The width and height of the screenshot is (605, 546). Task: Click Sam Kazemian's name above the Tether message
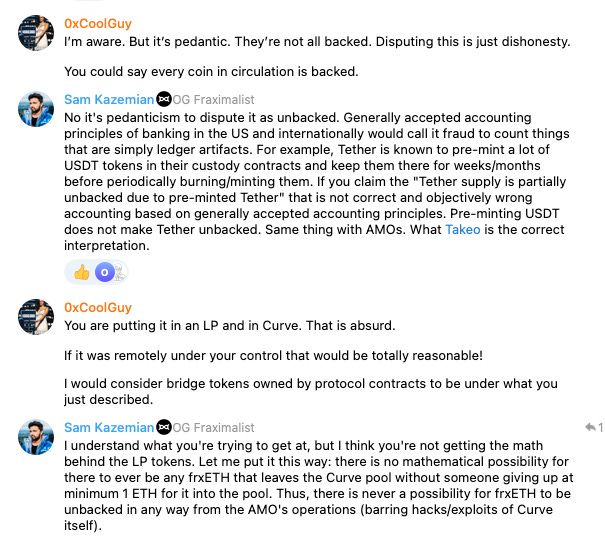pyautogui.click(x=109, y=99)
